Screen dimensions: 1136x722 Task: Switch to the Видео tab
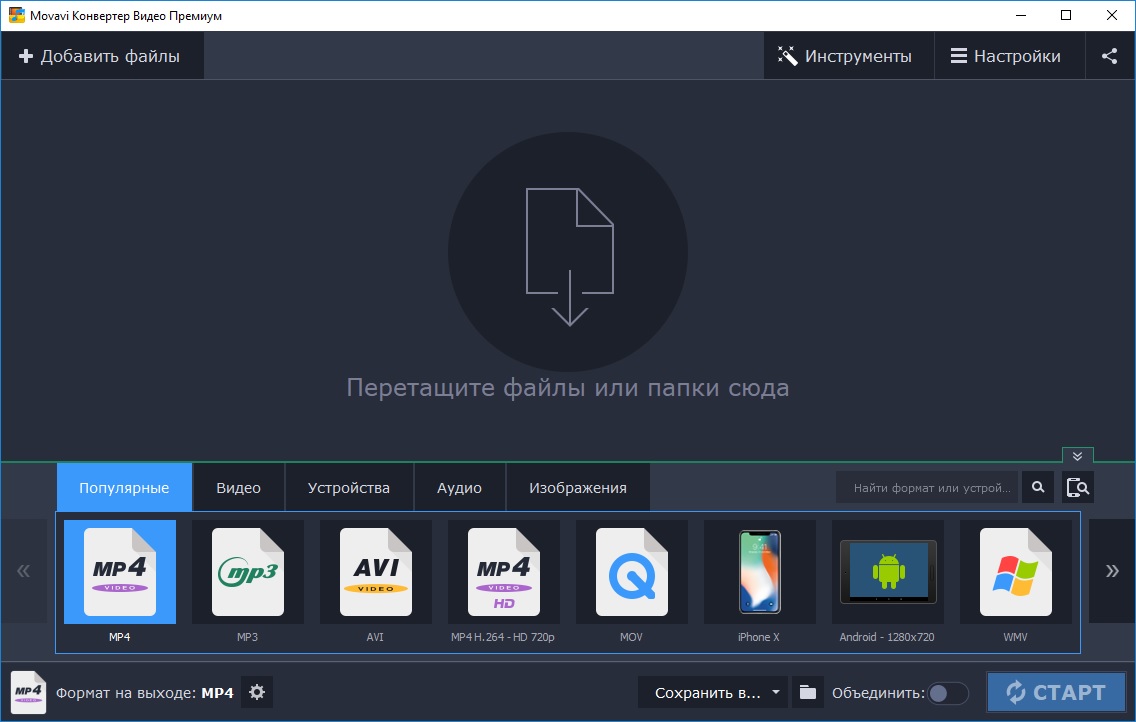point(238,488)
